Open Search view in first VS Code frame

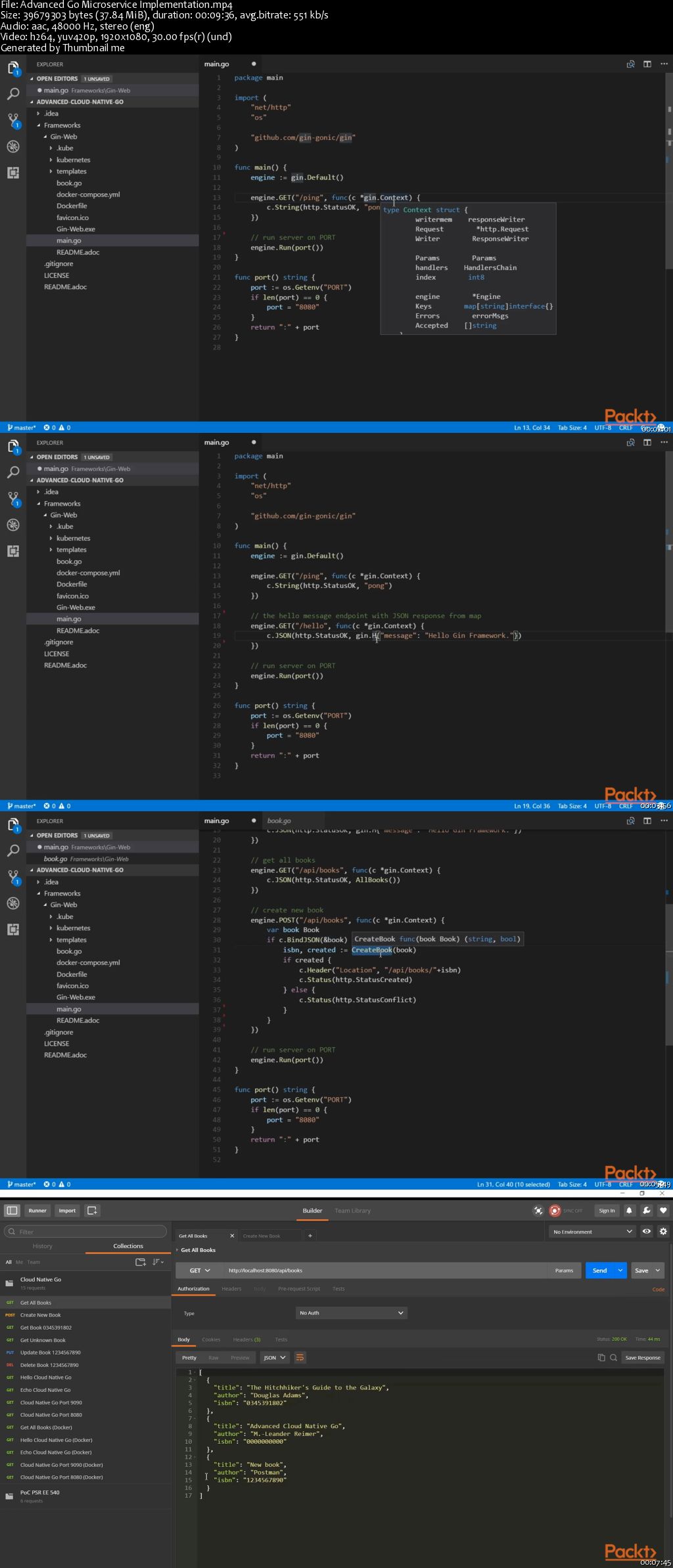[13, 94]
